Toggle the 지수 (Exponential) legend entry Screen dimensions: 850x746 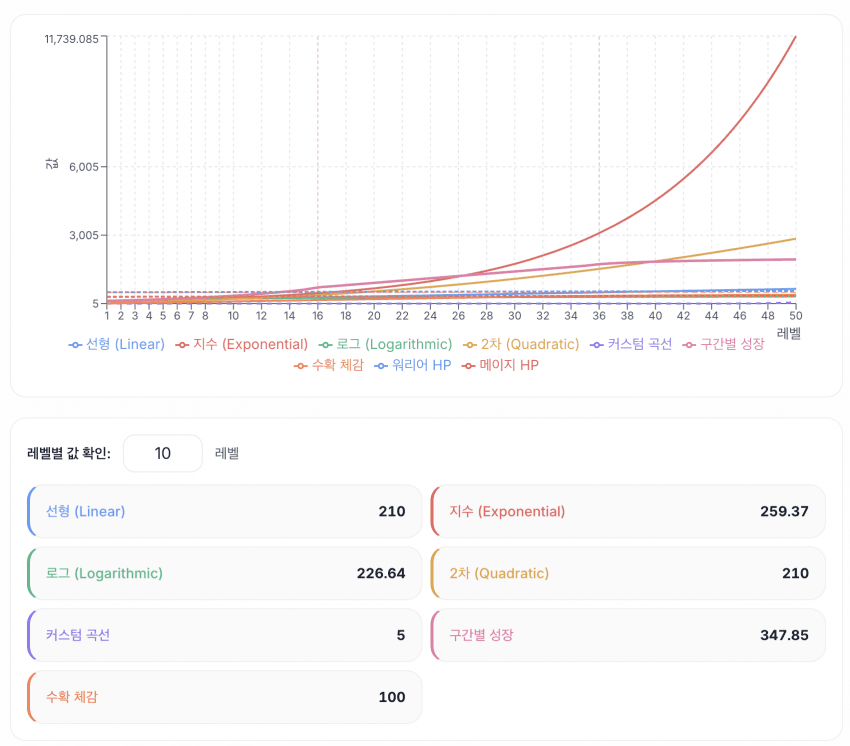pyautogui.click(x=241, y=344)
